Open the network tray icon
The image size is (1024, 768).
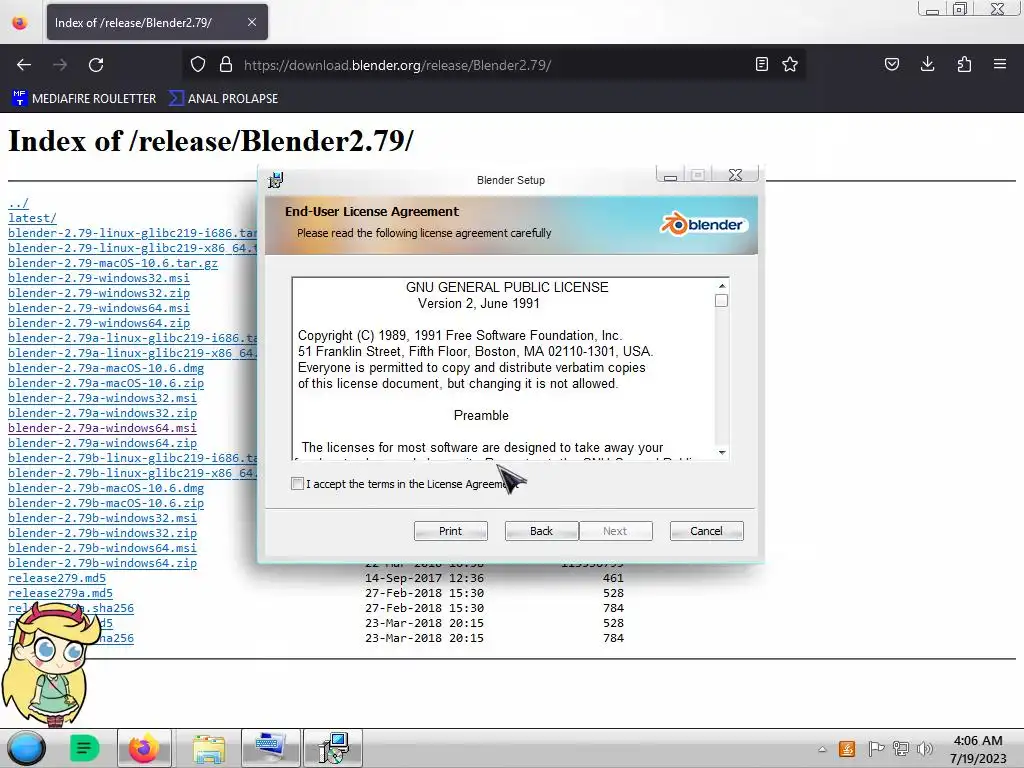(x=901, y=749)
